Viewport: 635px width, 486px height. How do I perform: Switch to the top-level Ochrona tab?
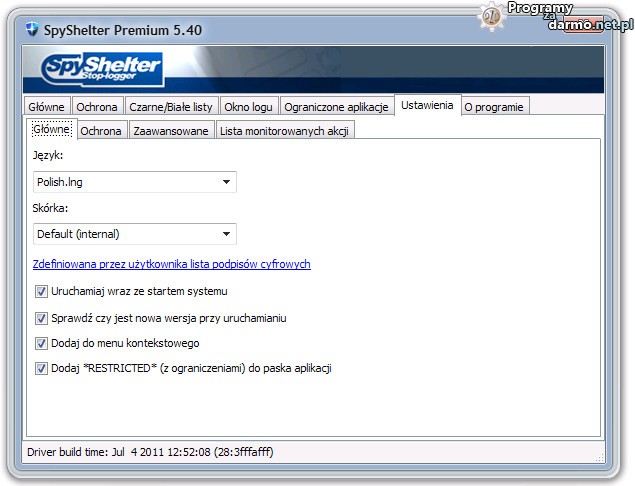[98, 107]
